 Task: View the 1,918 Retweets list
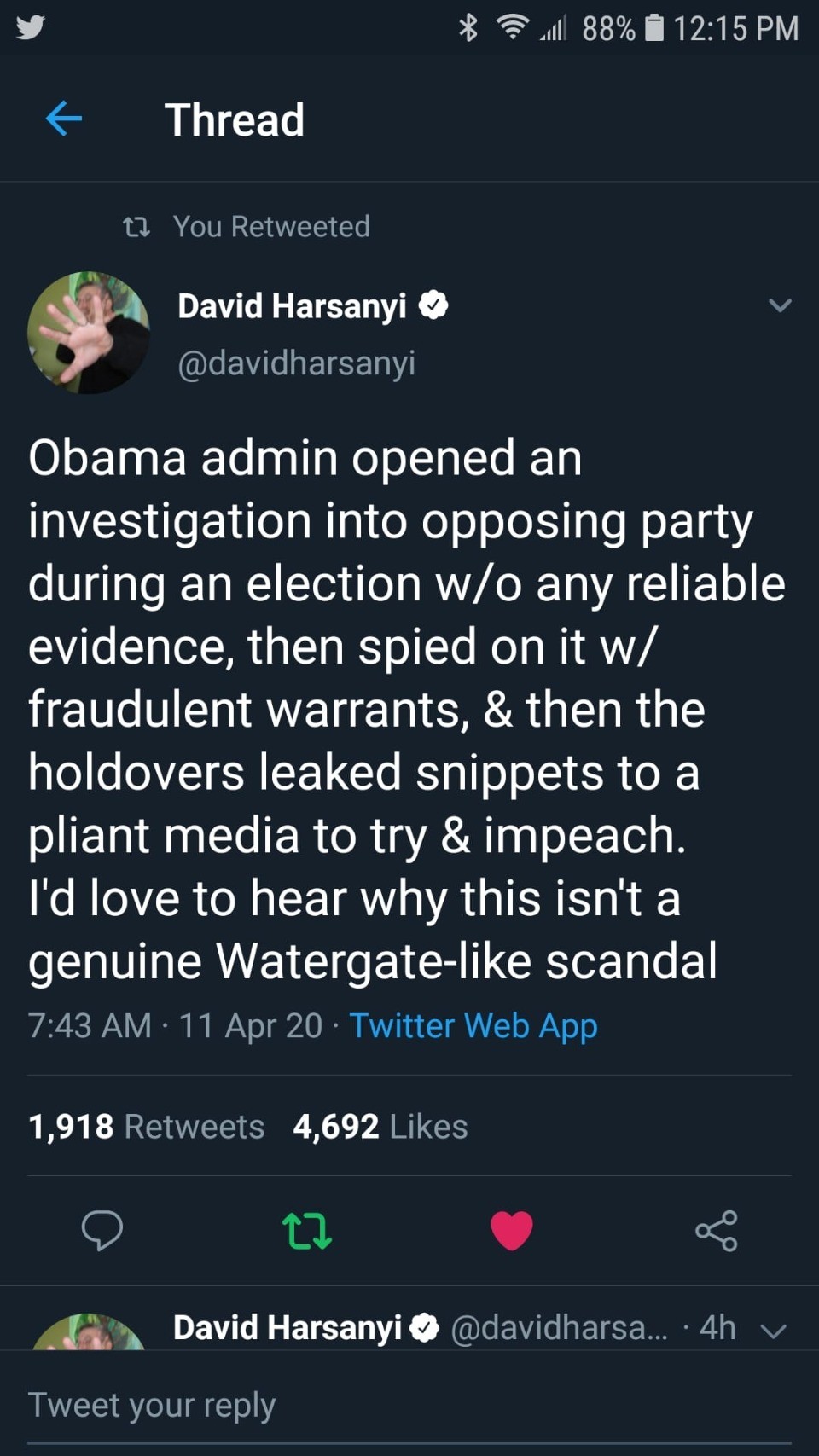[147, 1127]
